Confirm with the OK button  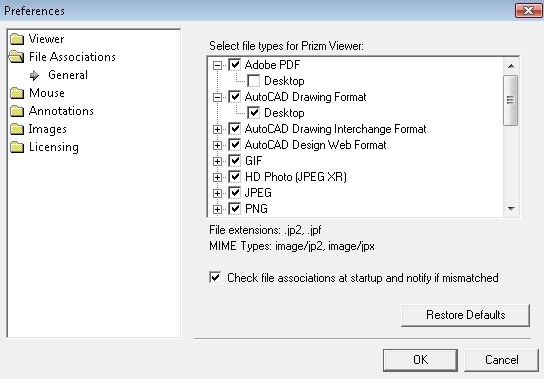420,360
